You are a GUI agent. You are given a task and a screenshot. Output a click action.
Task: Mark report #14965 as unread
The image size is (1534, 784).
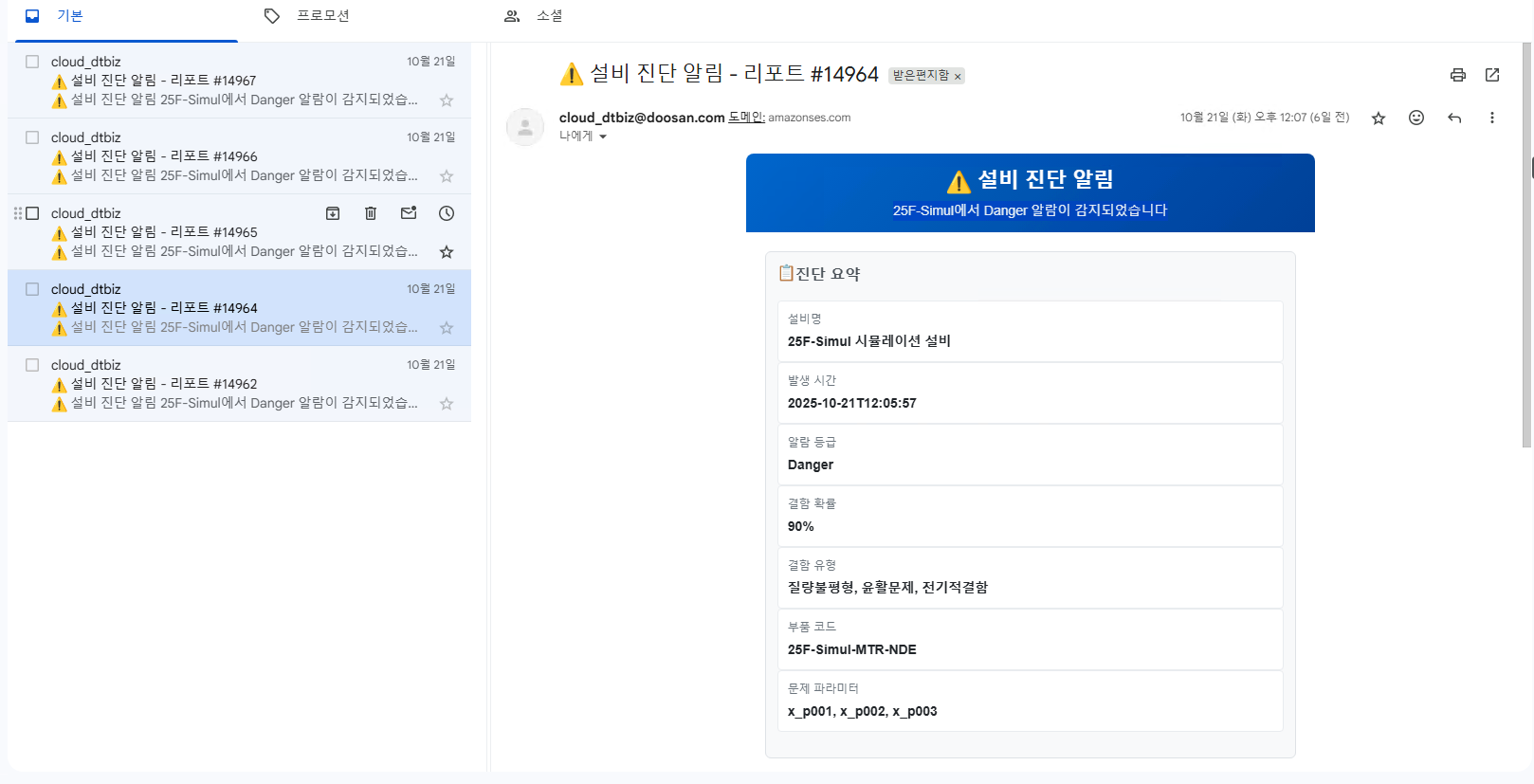(x=409, y=213)
